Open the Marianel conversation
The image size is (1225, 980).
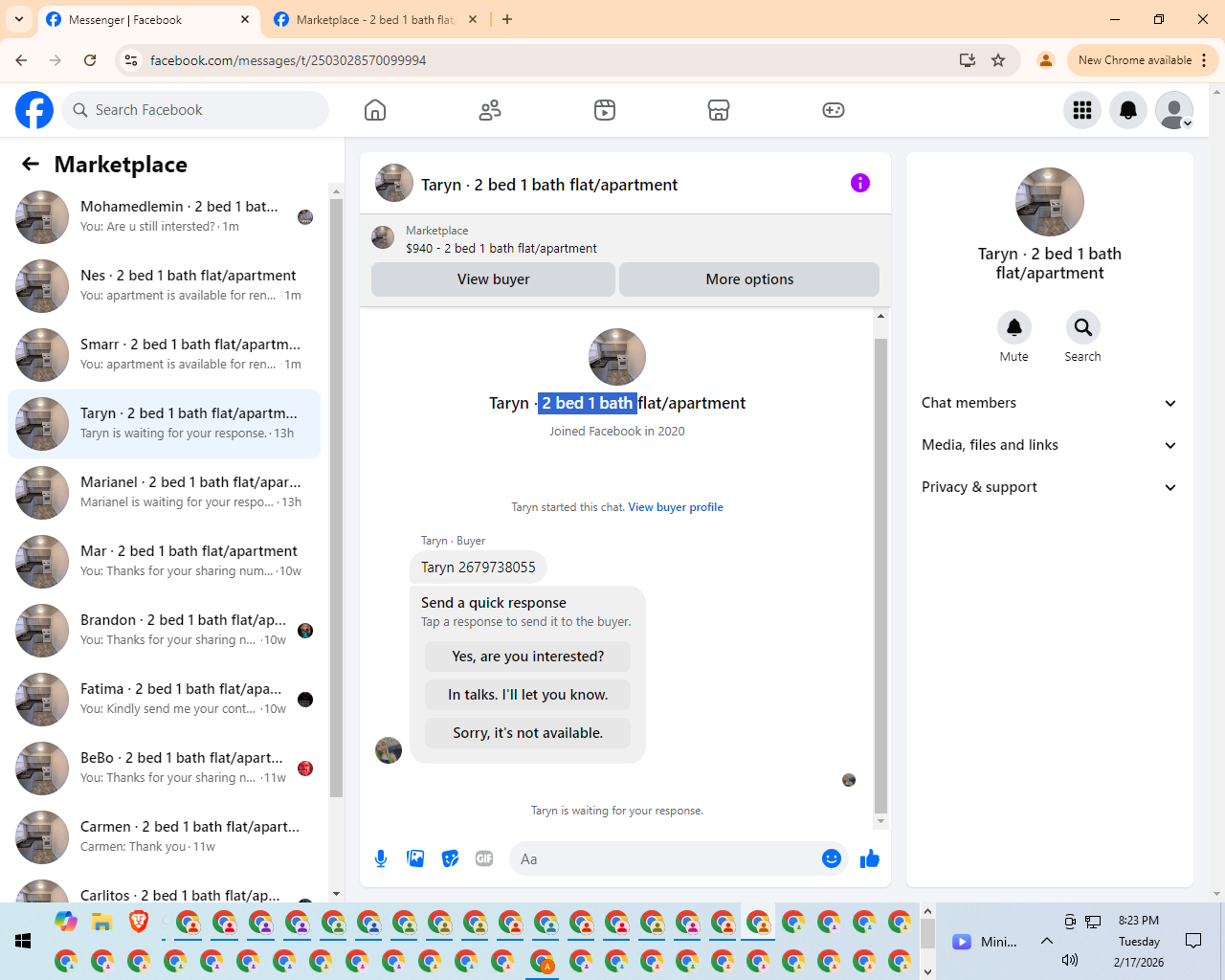click(164, 493)
